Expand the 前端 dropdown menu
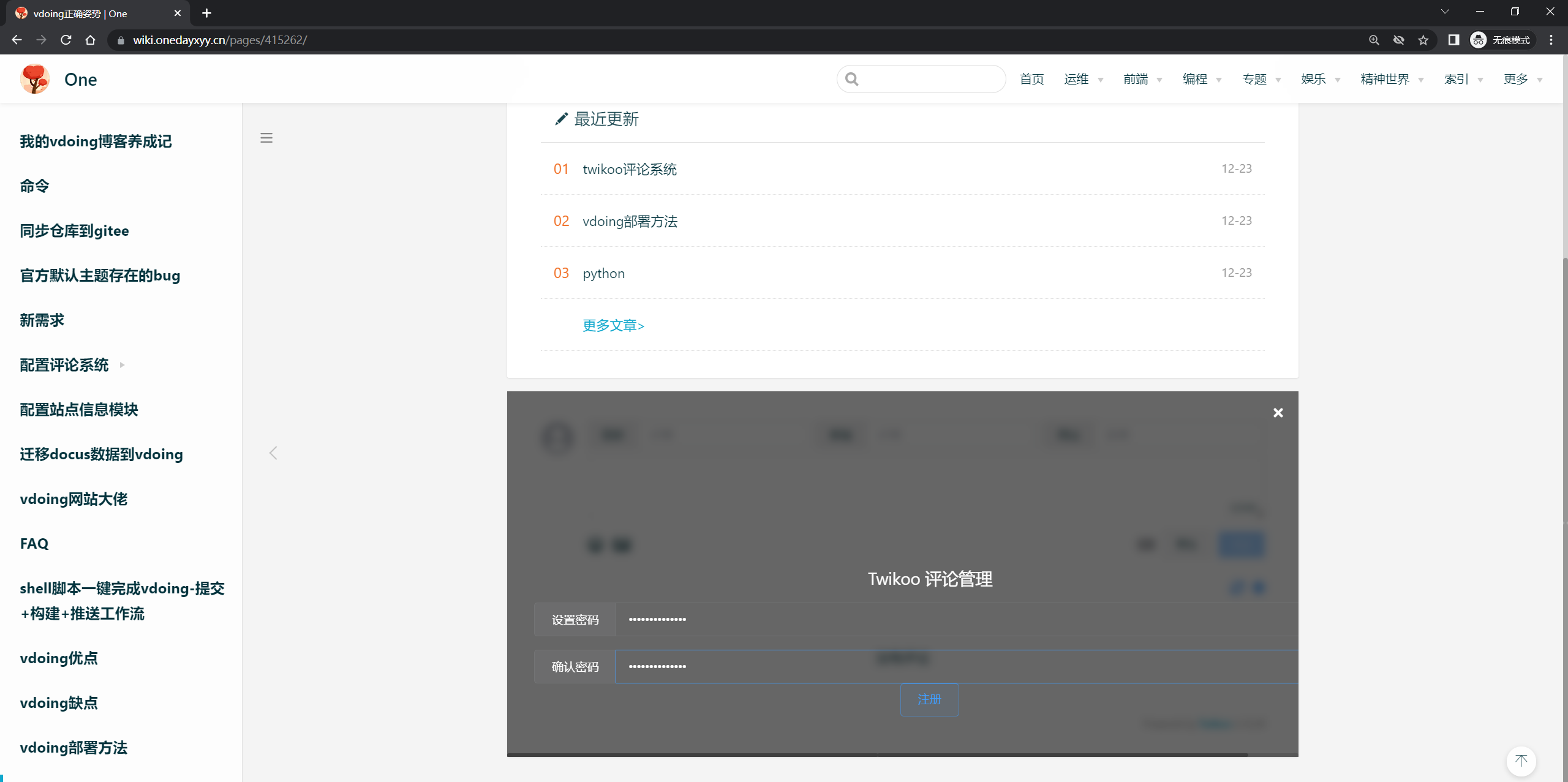The width and height of the screenshot is (1568, 782). tap(1142, 79)
